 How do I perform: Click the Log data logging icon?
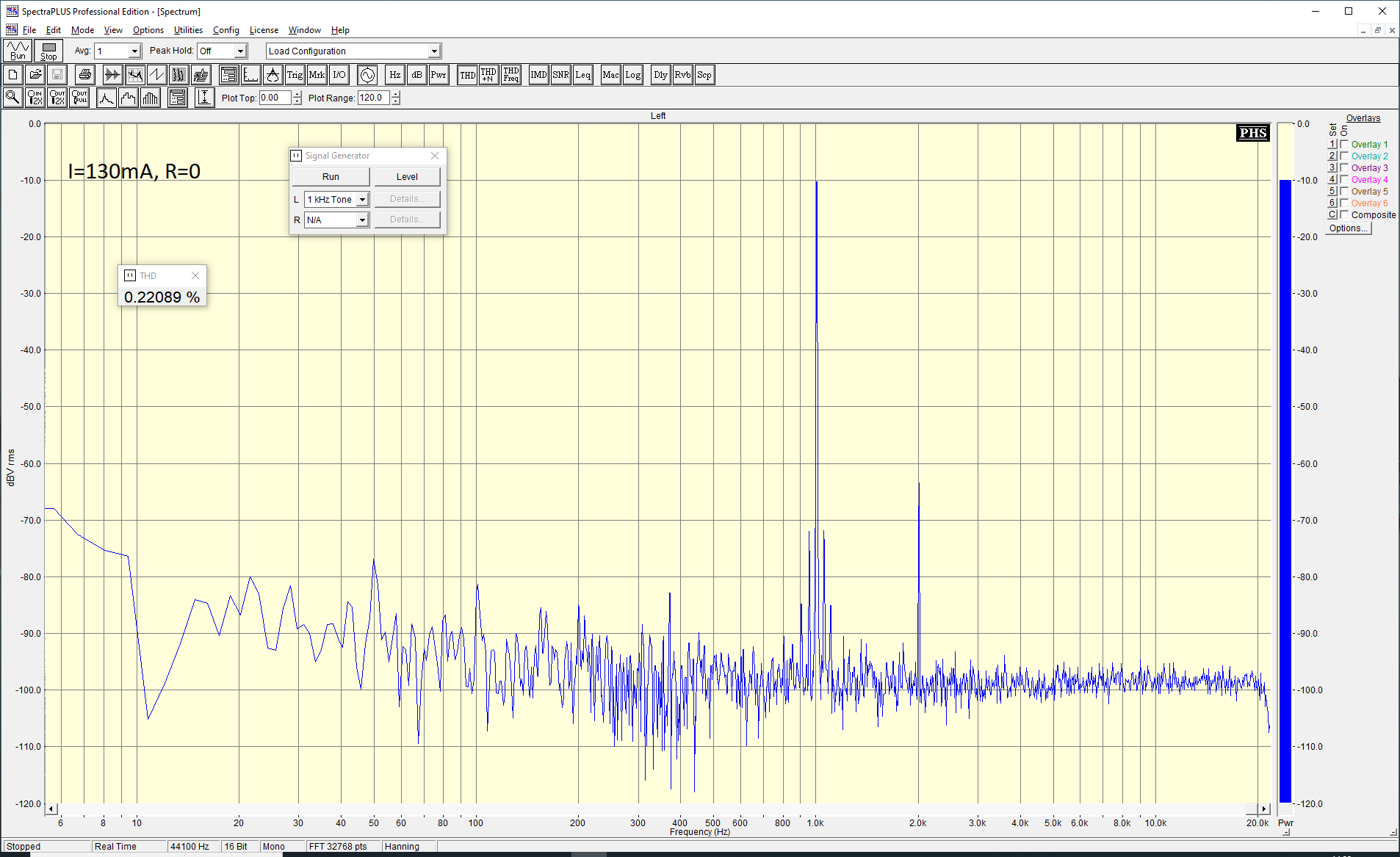tap(632, 75)
